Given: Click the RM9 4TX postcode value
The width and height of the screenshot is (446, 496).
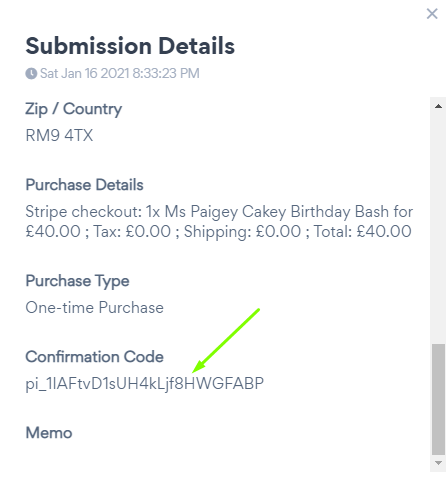Looking at the screenshot, I should coord(59,135).
